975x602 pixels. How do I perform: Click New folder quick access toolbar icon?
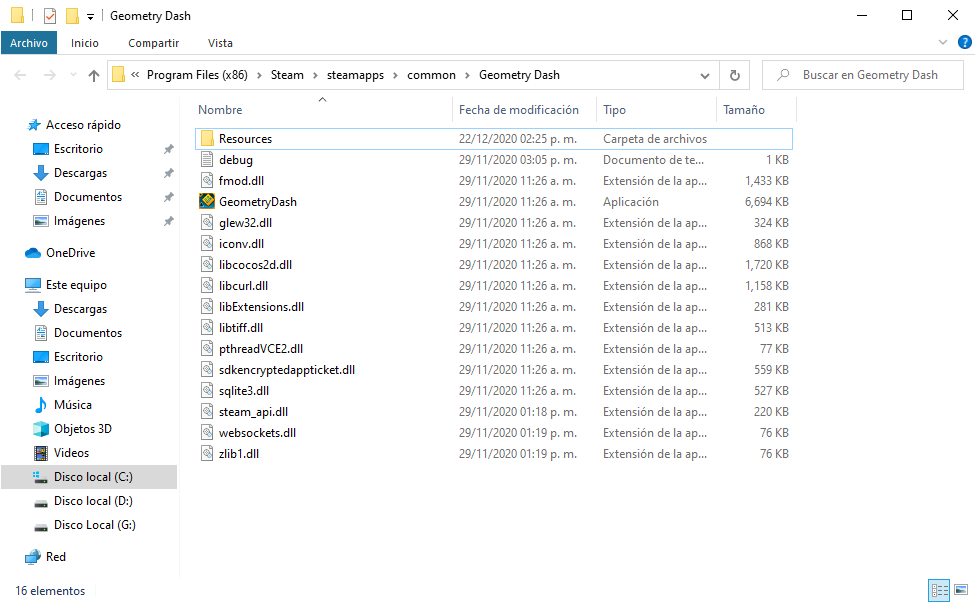pos(72,16)
